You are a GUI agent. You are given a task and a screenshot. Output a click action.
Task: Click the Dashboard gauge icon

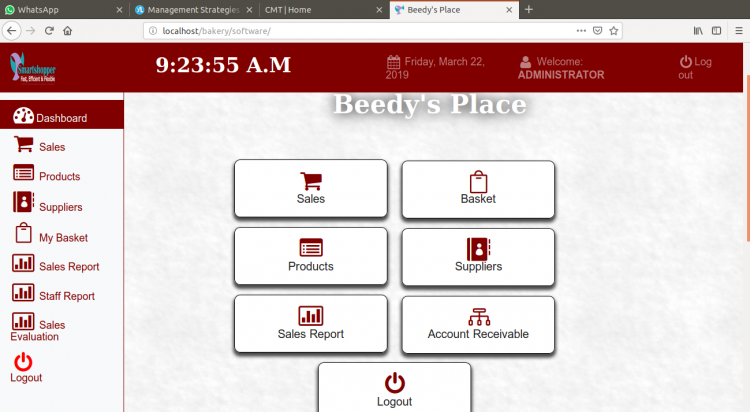(23, 116)
